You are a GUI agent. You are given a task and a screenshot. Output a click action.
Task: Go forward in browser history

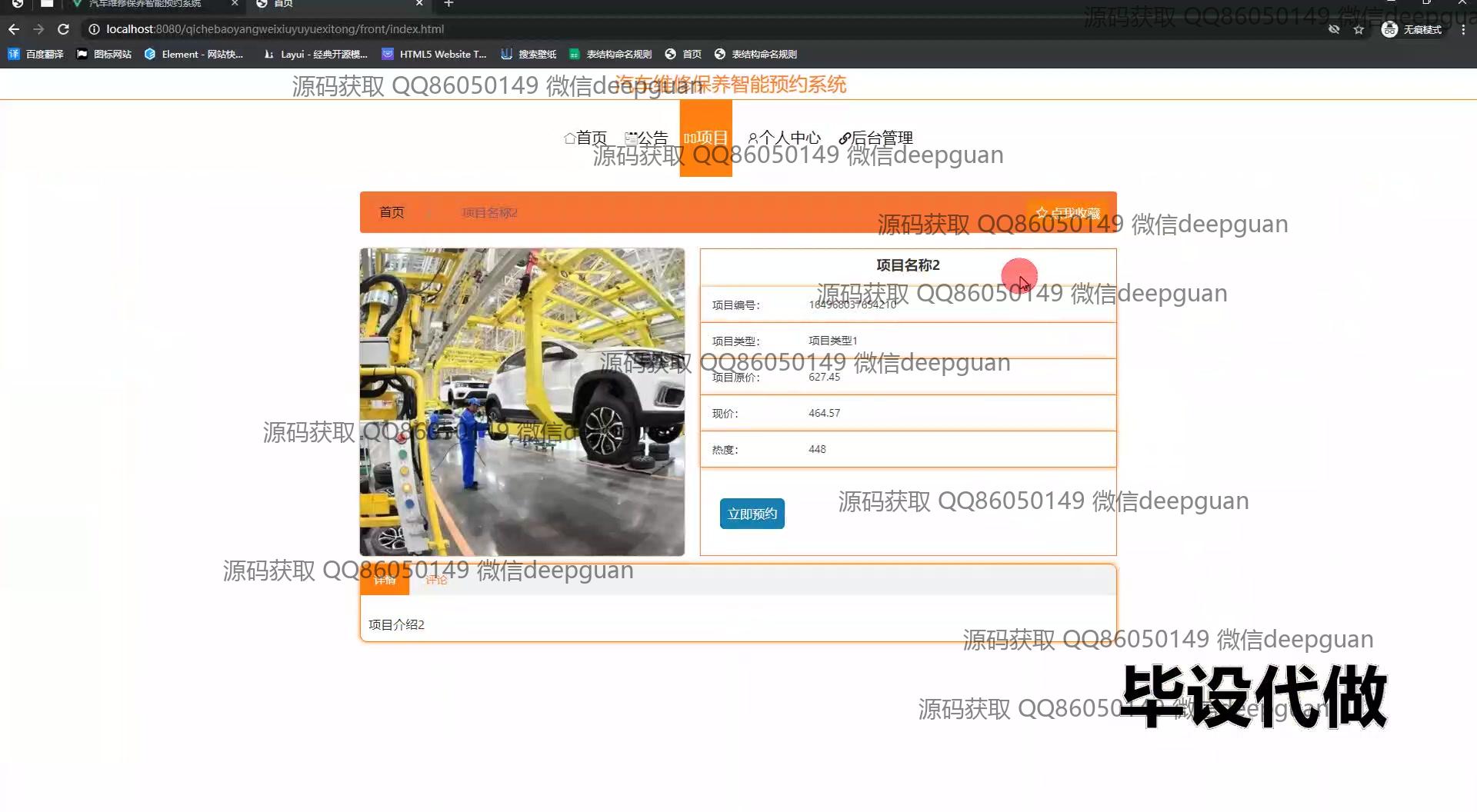click(x=38, y=29)
